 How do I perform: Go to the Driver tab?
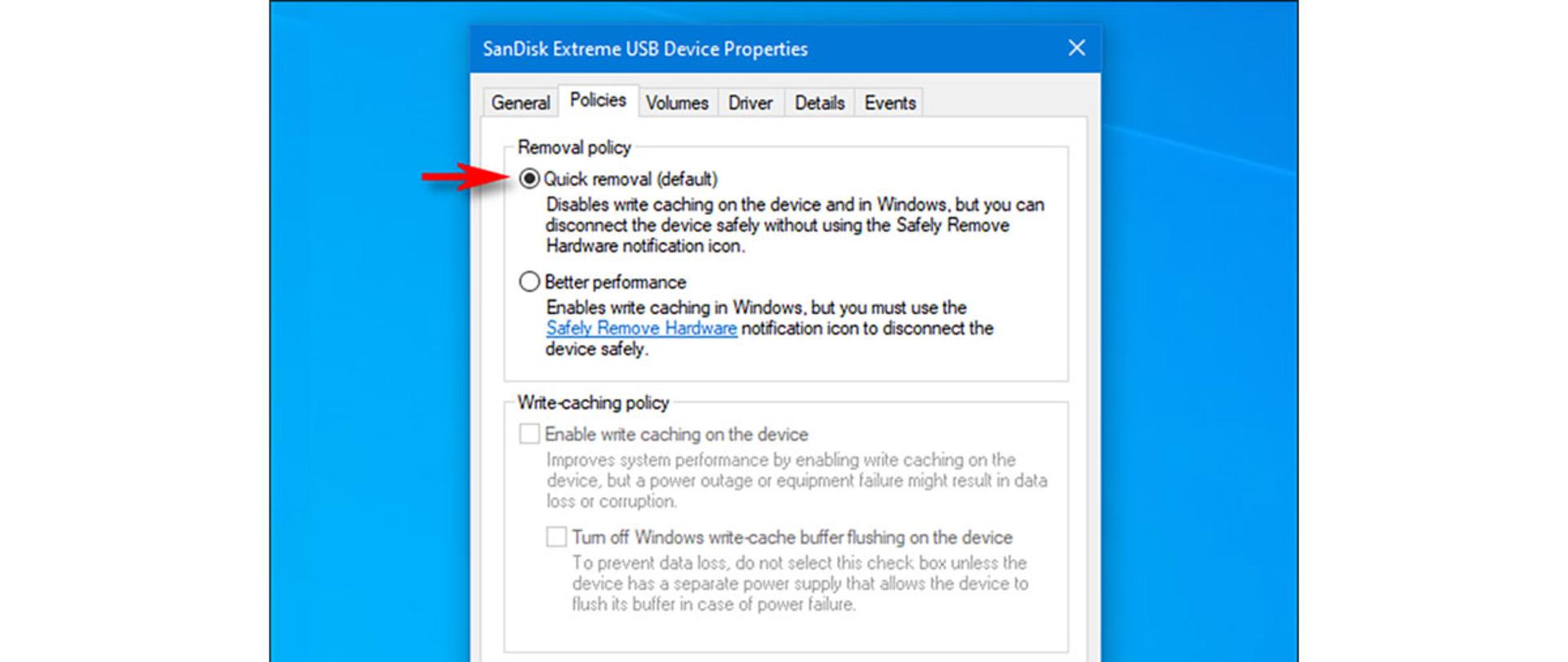pyautogui.click(x=751, y=103)
